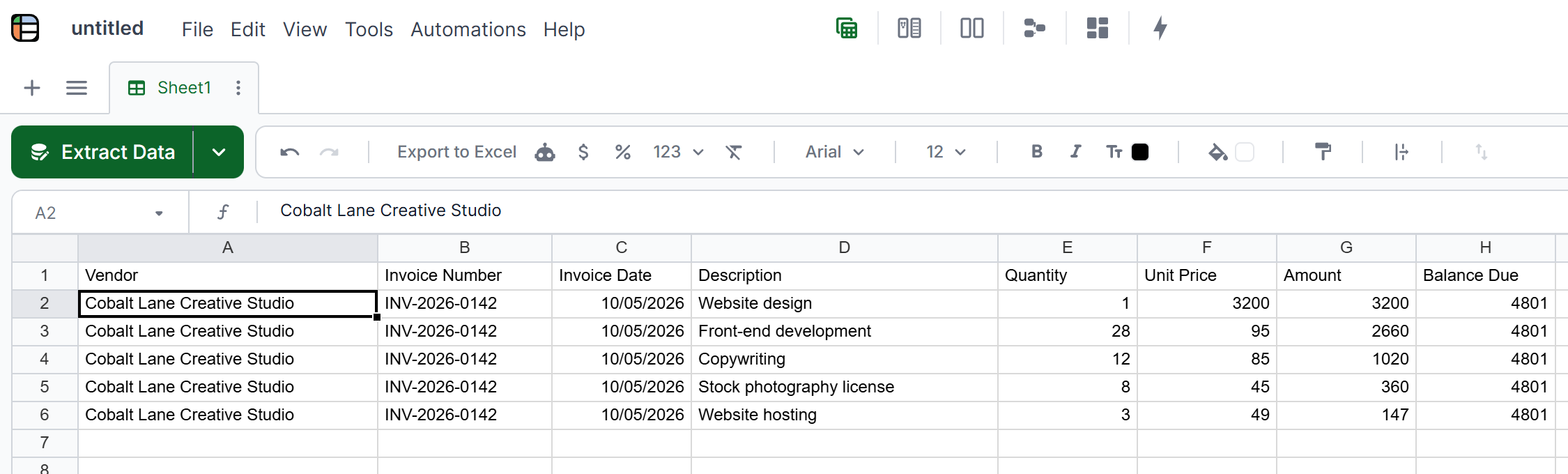The height and width of the screenshot is (474, 1568).
Task: Click the app logo icon
Action: (x=26, y=29)
